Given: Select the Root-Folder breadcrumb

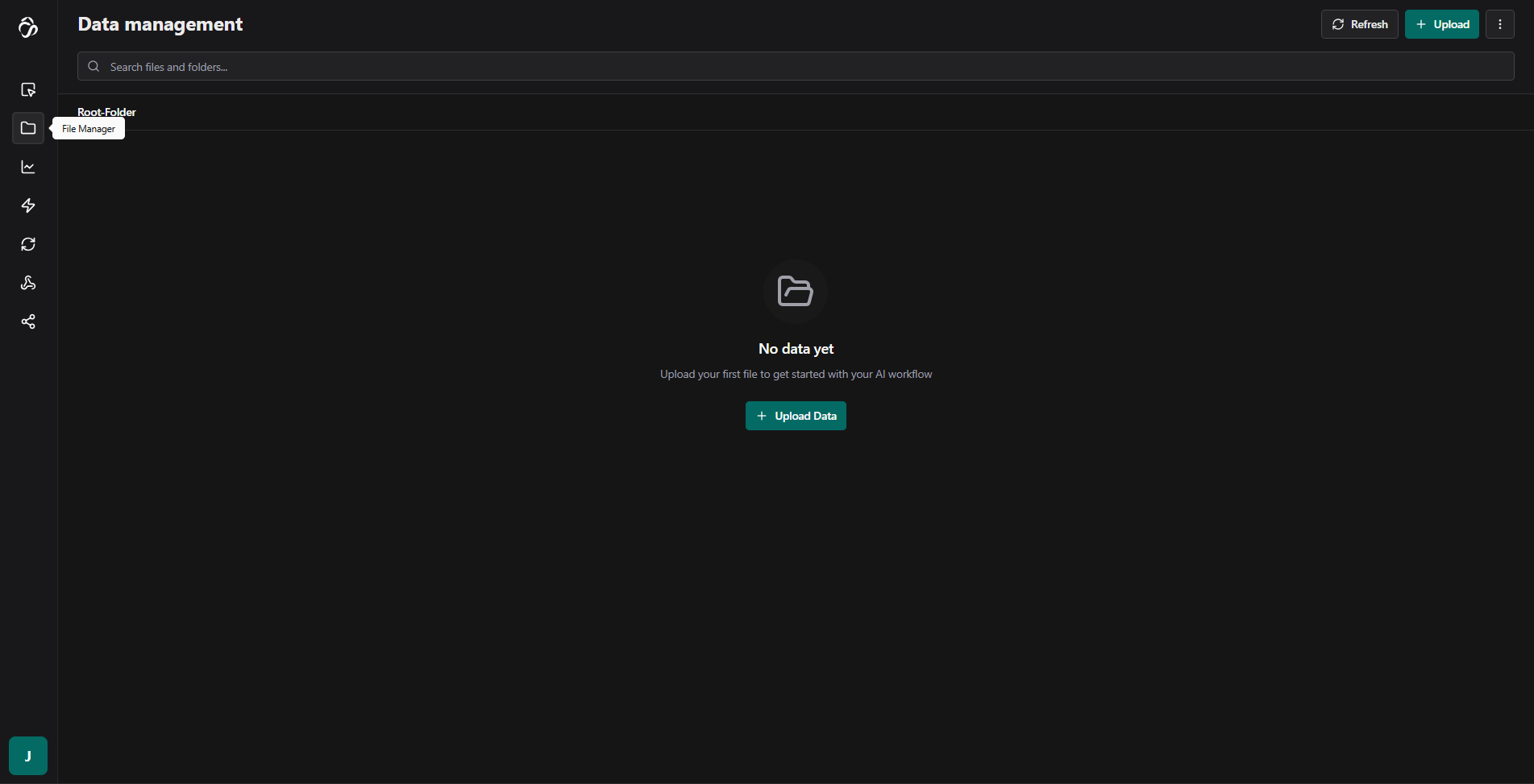Looking at the screenshot, I should click(106, 112).
